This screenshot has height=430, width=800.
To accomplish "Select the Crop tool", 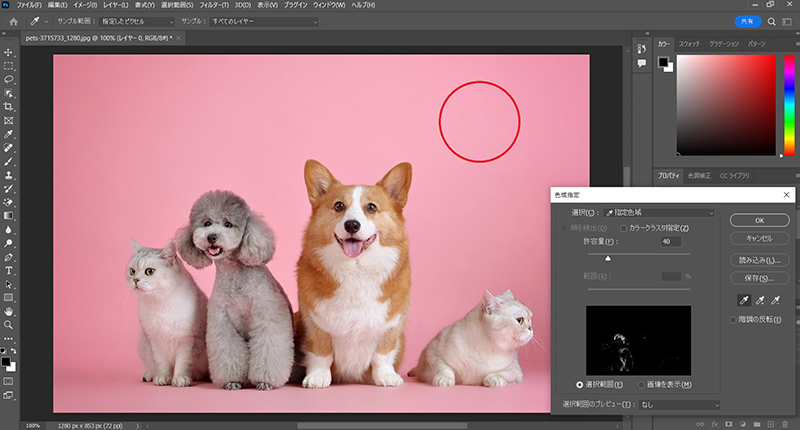I will point(9,107).
